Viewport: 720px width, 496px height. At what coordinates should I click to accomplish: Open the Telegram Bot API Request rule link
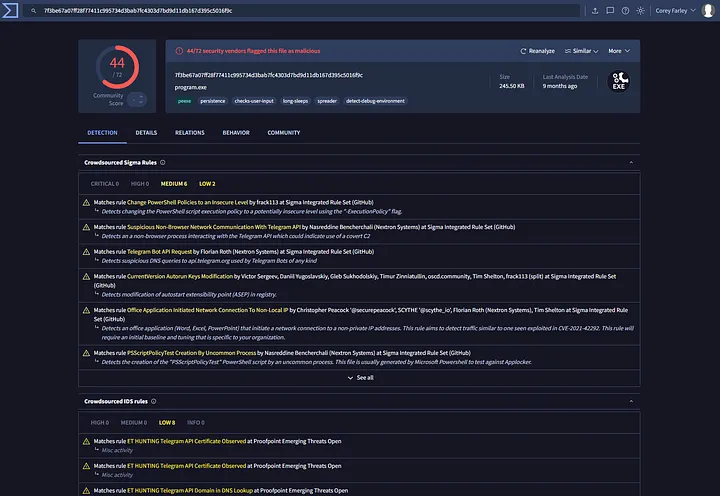click(159, 252)
